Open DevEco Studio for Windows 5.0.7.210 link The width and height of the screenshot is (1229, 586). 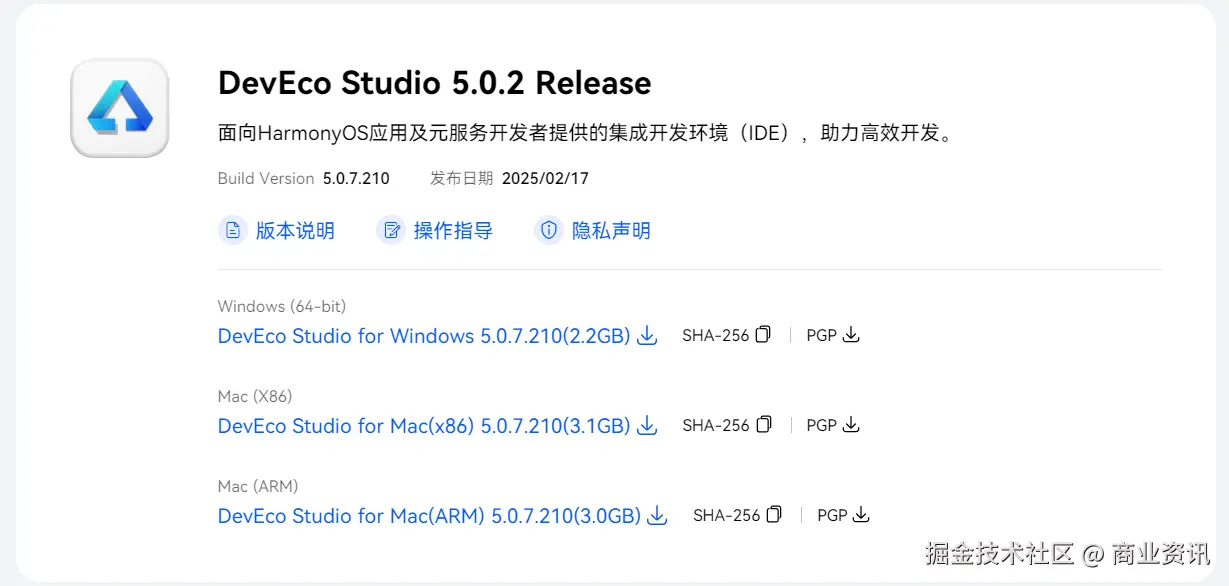click(424, 336)
